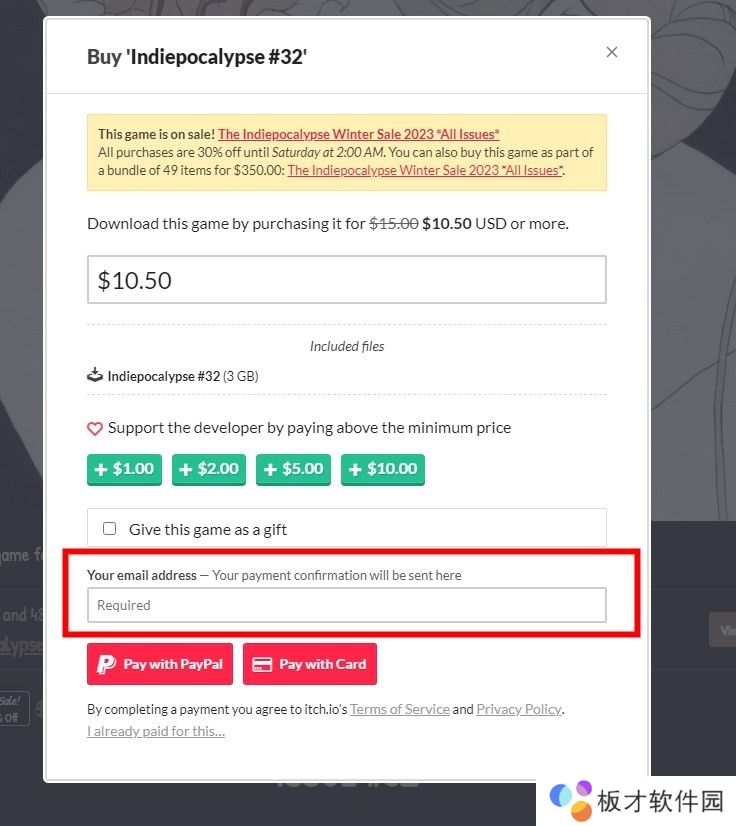Focus the email address Required field
This screenshot has width=736, height=826.
click(346, 605)
